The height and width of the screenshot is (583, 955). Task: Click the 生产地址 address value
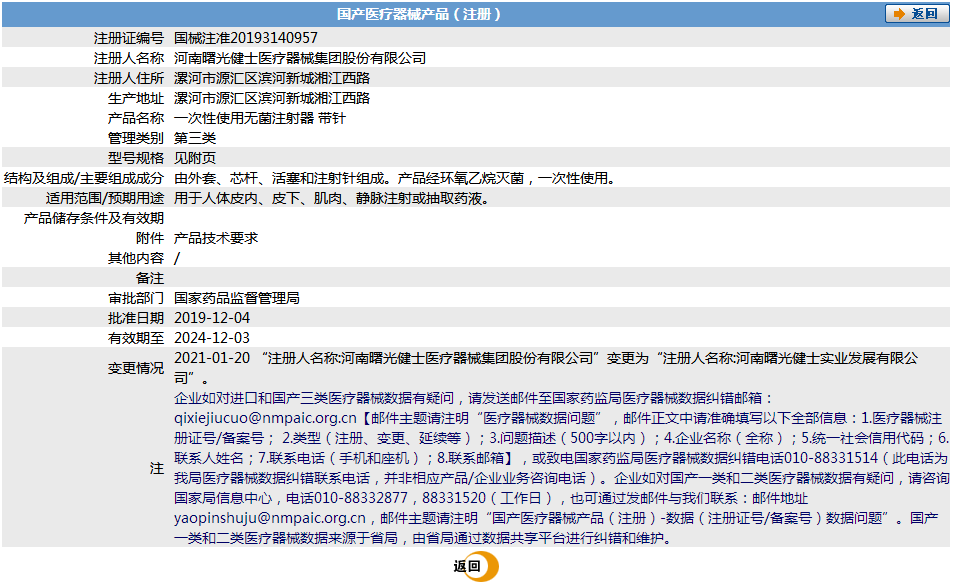tap(272, 98)
